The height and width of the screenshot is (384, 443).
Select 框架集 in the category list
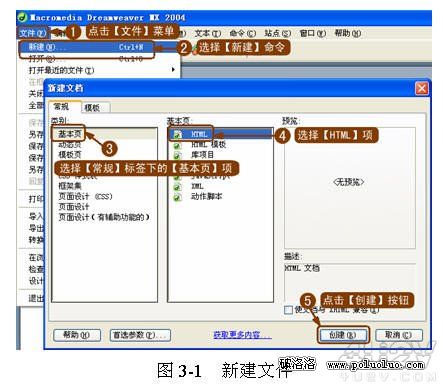click(70, 186)
